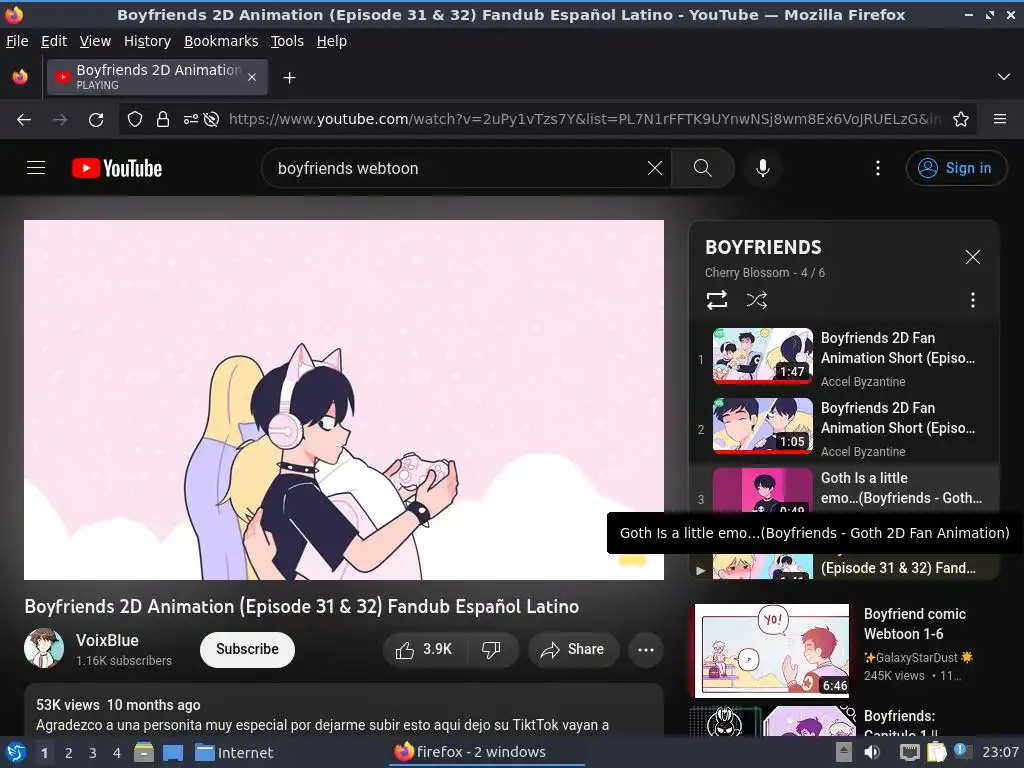Clear the search box text

click(654, 168)
